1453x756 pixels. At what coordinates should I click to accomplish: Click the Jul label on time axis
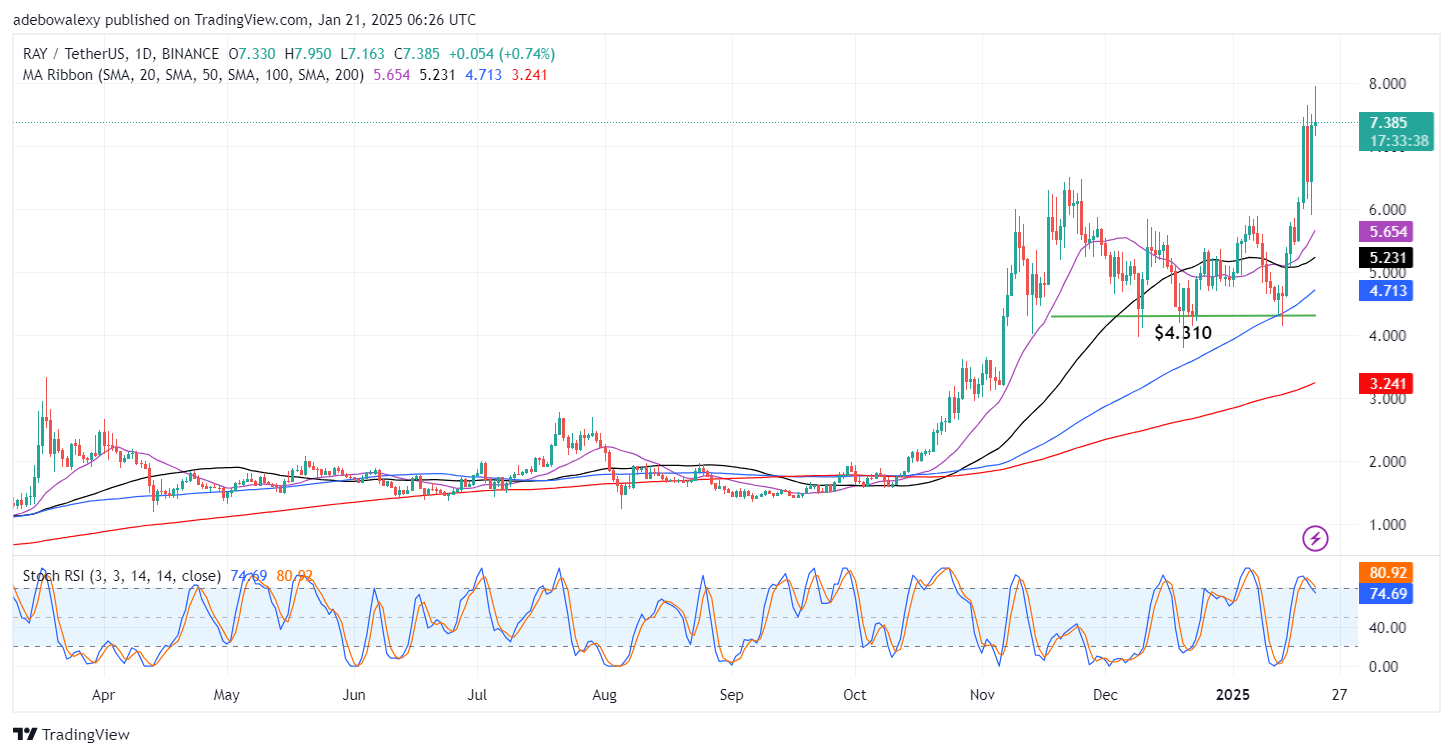(477, 694)
